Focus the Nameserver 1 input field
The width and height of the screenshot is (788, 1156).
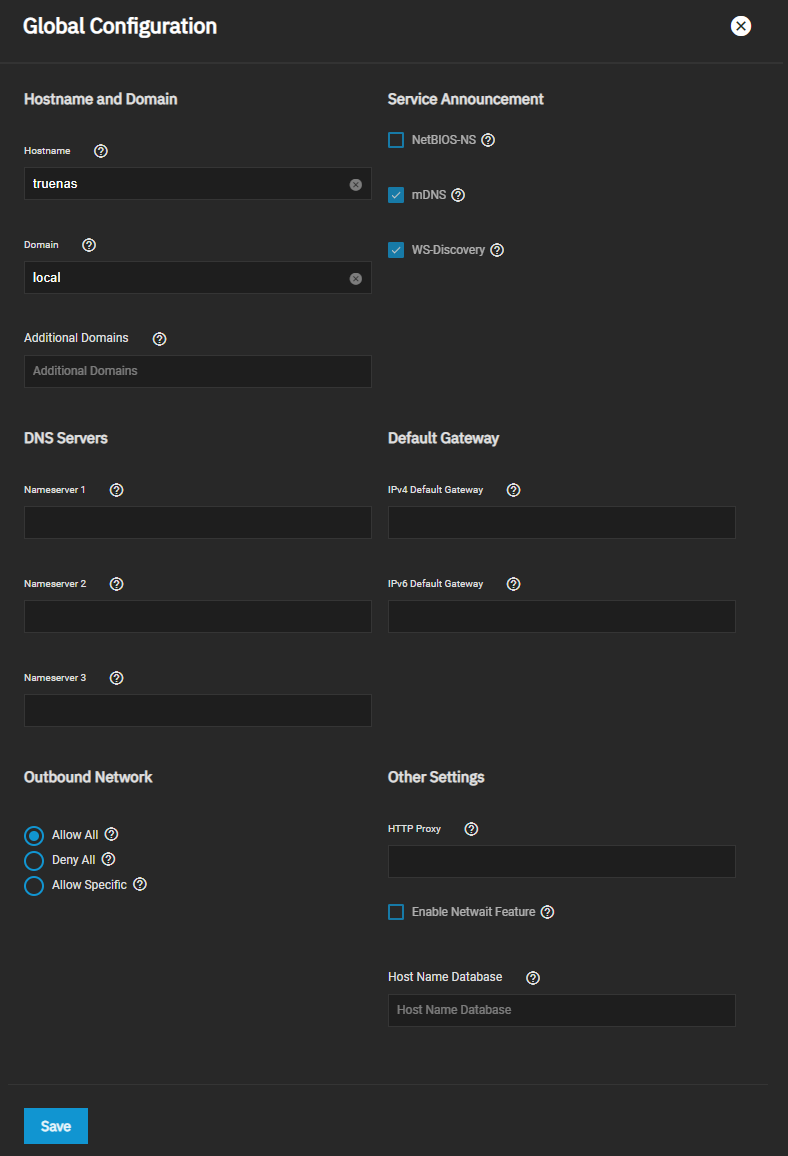coord(198,522)
